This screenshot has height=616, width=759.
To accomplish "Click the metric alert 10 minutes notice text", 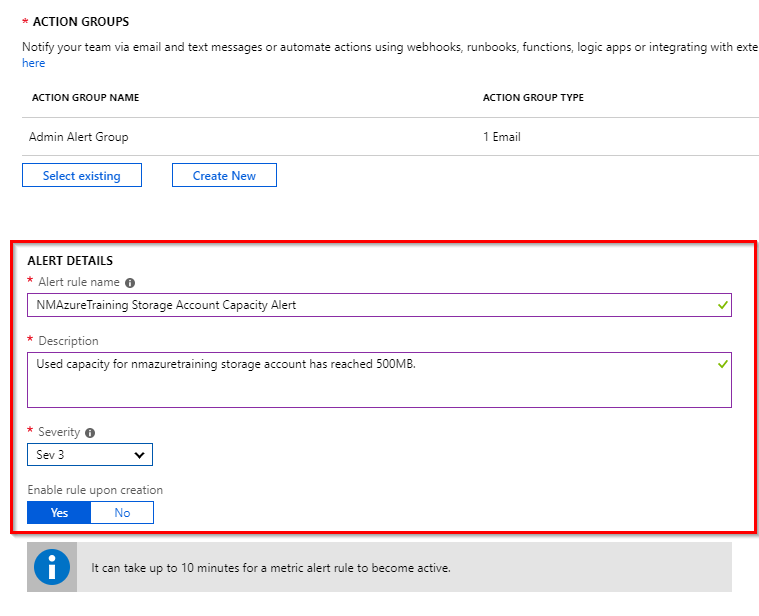I will 270,568.
